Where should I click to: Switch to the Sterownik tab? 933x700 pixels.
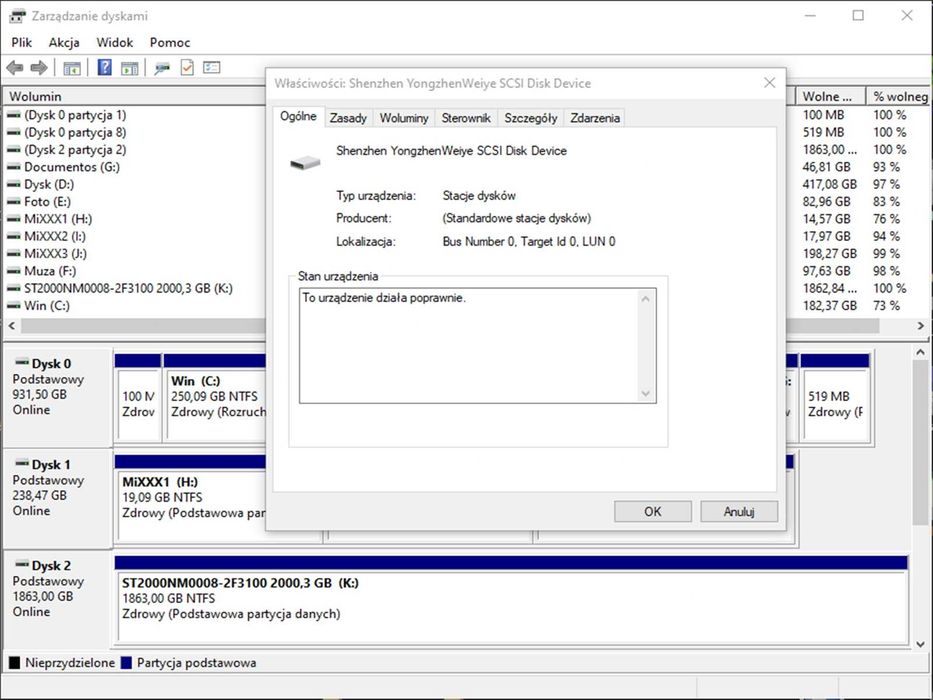tap(466, 118)
